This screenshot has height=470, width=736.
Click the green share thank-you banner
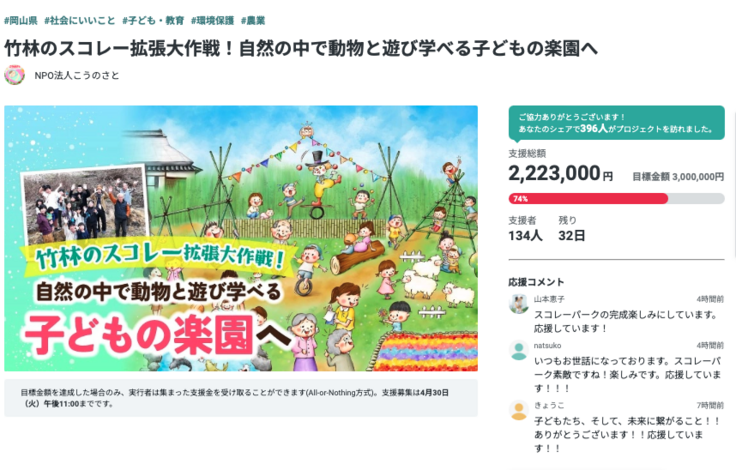point(616,122)
